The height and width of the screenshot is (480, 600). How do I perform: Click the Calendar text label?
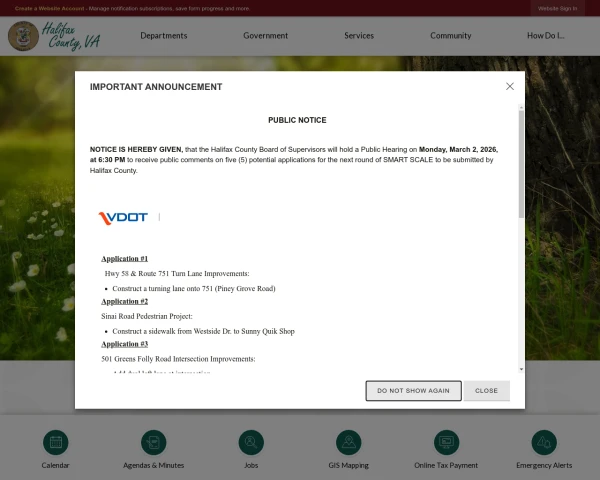coord(55,465)
